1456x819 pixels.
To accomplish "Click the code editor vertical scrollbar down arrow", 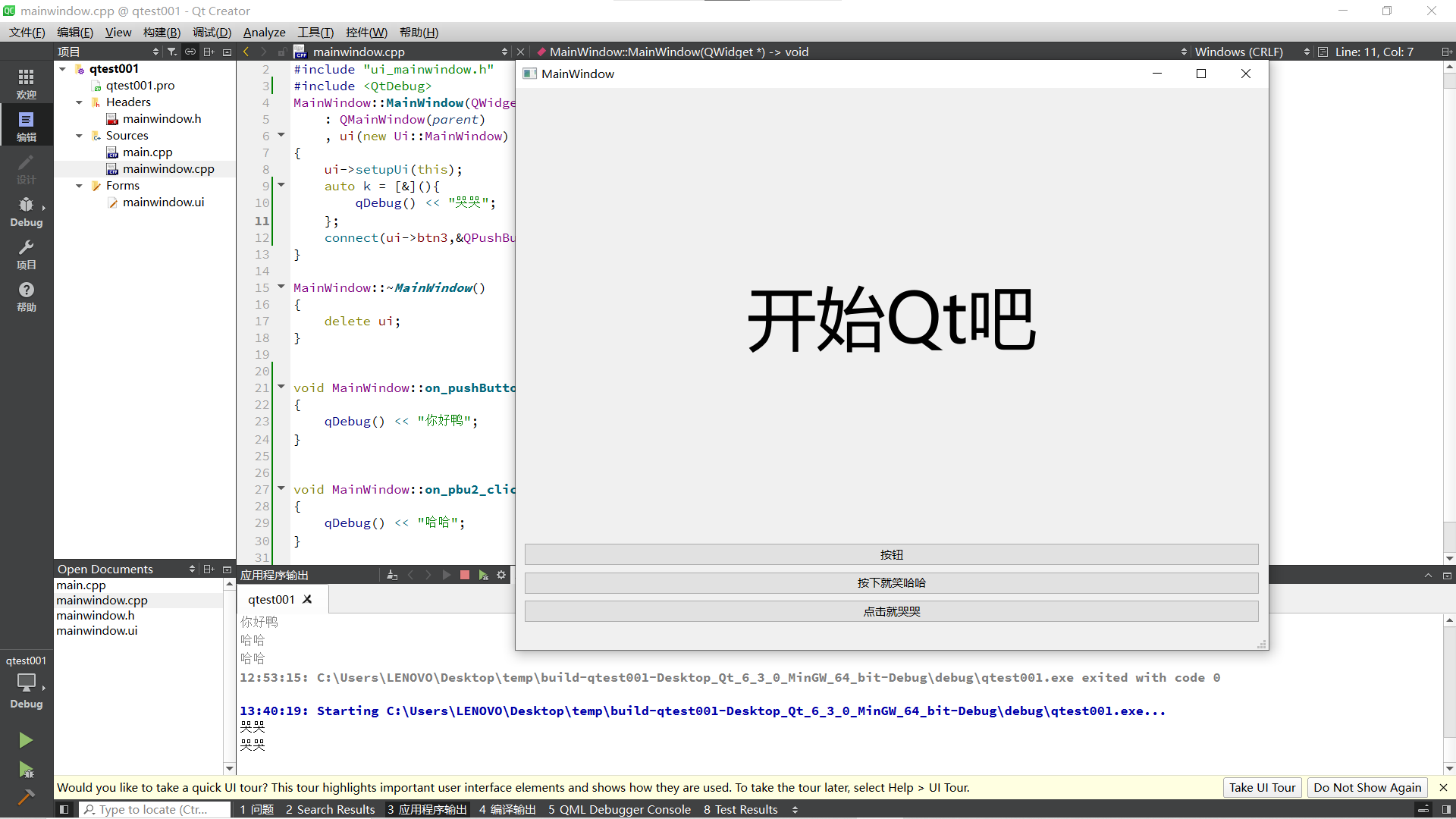I will (1449, 558).
